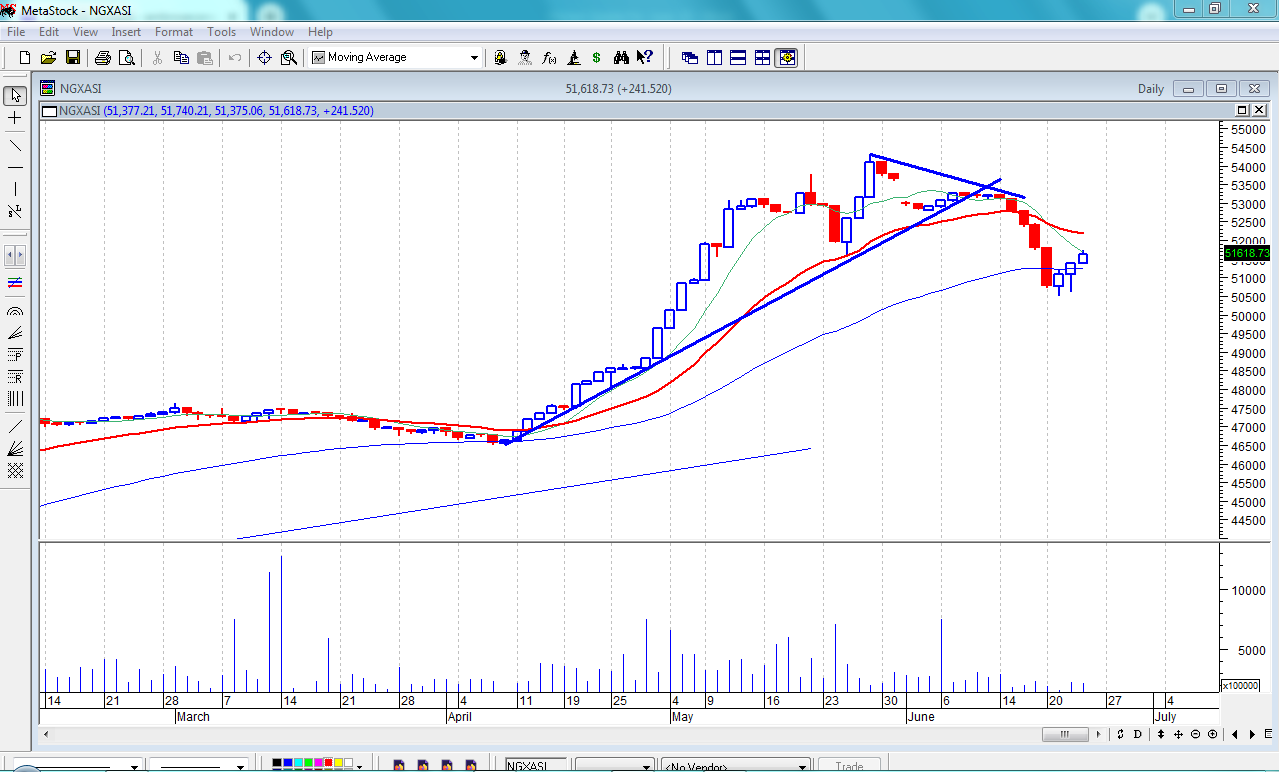
Task: Select the Fibonacci arcs tool
Action: point(15,311)
